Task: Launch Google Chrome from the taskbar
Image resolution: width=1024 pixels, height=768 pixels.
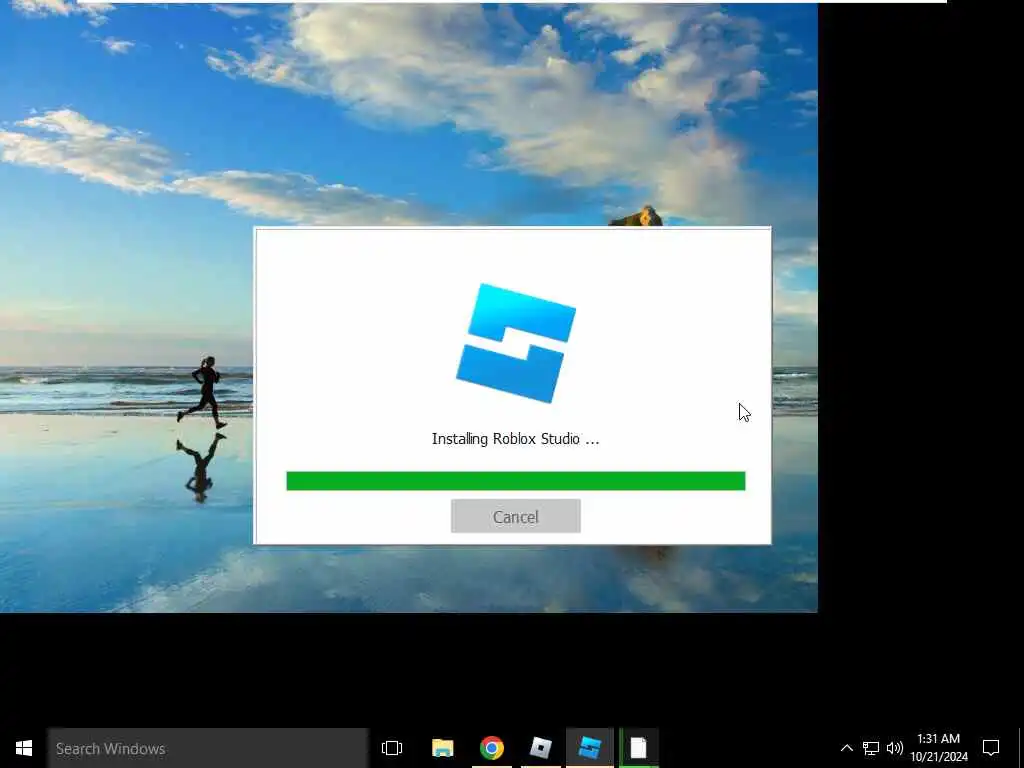Action: pos(492,748)
